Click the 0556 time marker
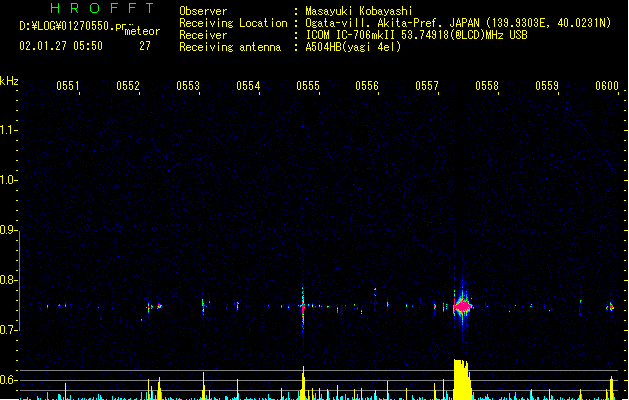The image size is (629, 400). (x=367, y=86)
